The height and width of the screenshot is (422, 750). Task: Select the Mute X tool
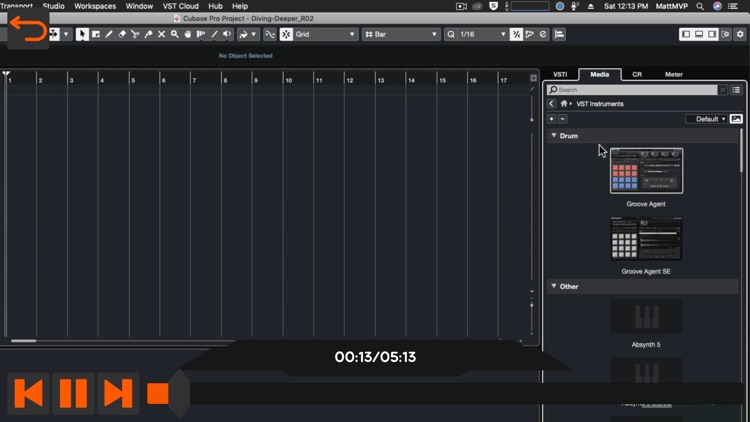click(162, 34)
